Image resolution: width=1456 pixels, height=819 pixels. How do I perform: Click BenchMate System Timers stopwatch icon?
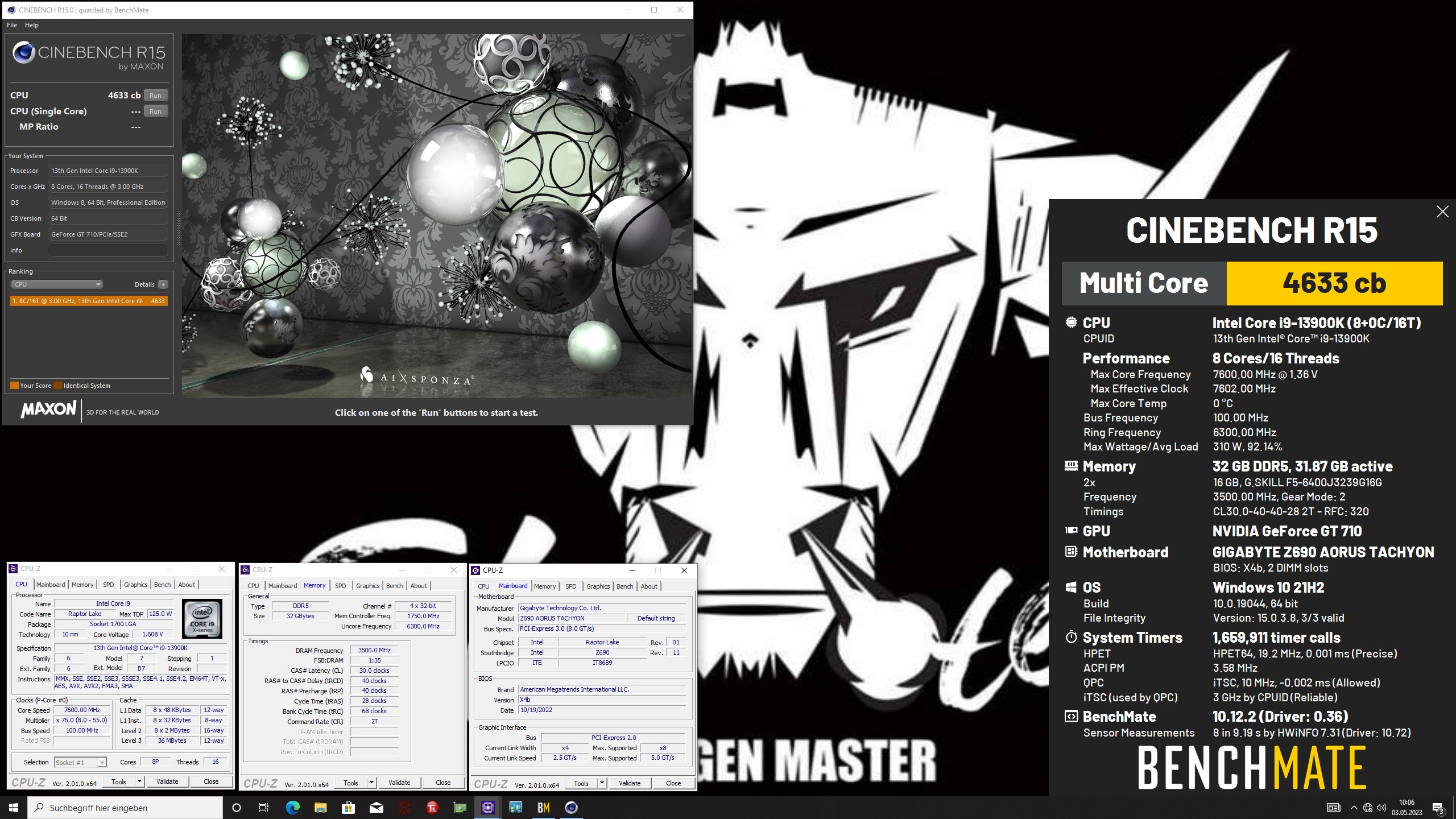pos(1071,637)
